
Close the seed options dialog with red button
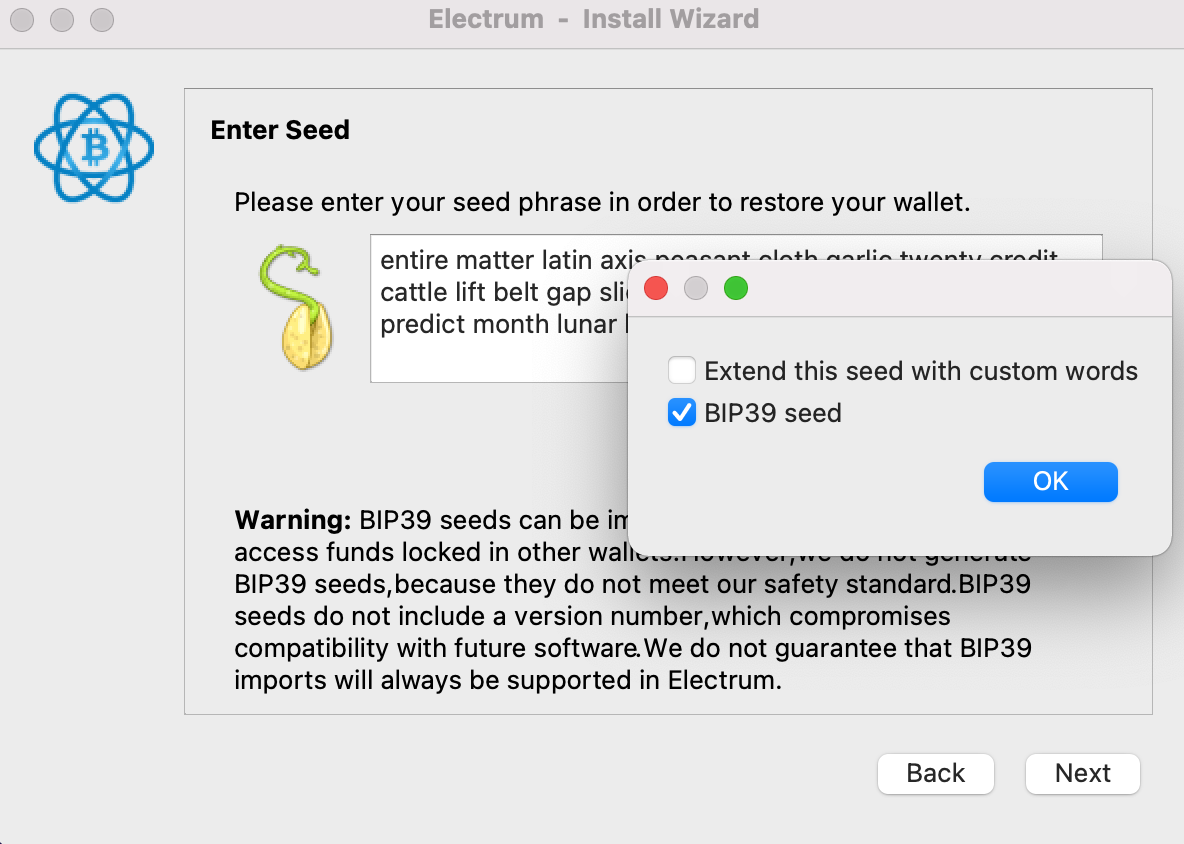[656, 288]
